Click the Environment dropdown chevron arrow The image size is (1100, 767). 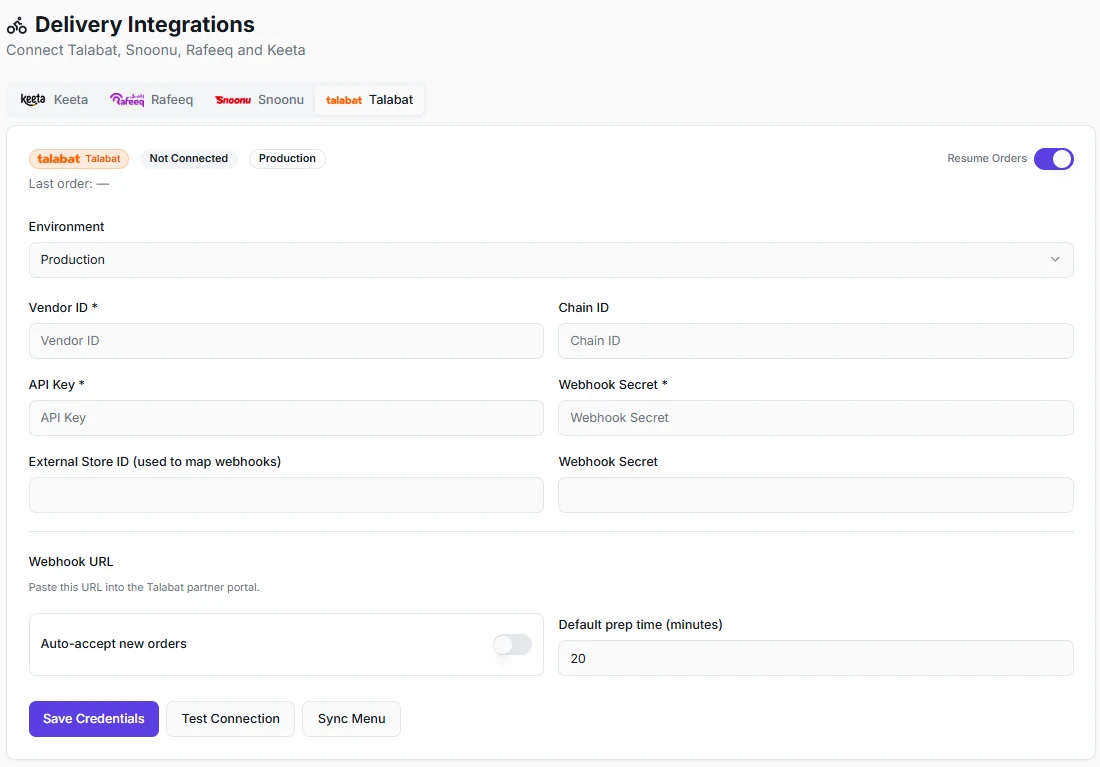coord(1055,260)
